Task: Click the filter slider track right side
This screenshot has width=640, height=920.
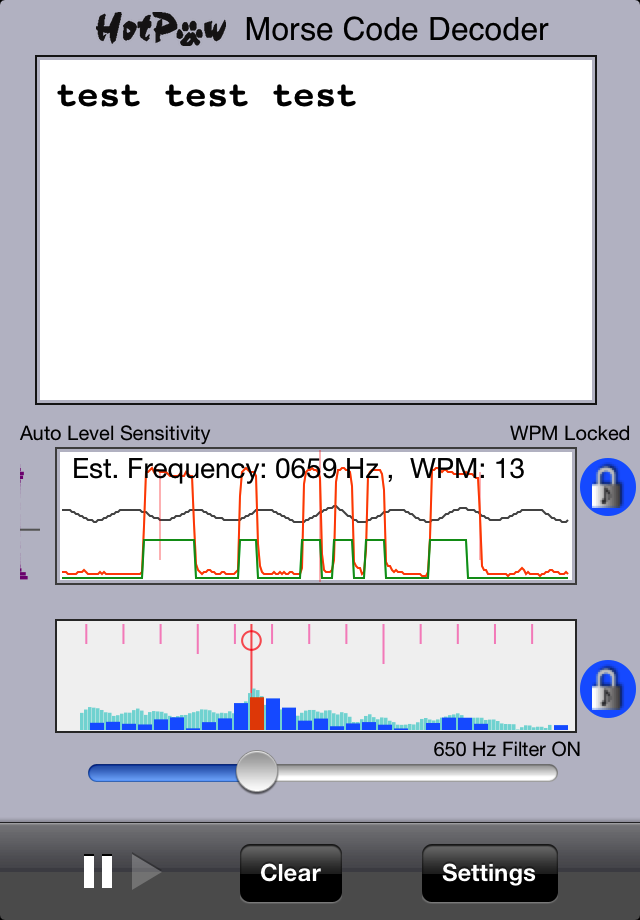Action: click(x=417, y=773)
